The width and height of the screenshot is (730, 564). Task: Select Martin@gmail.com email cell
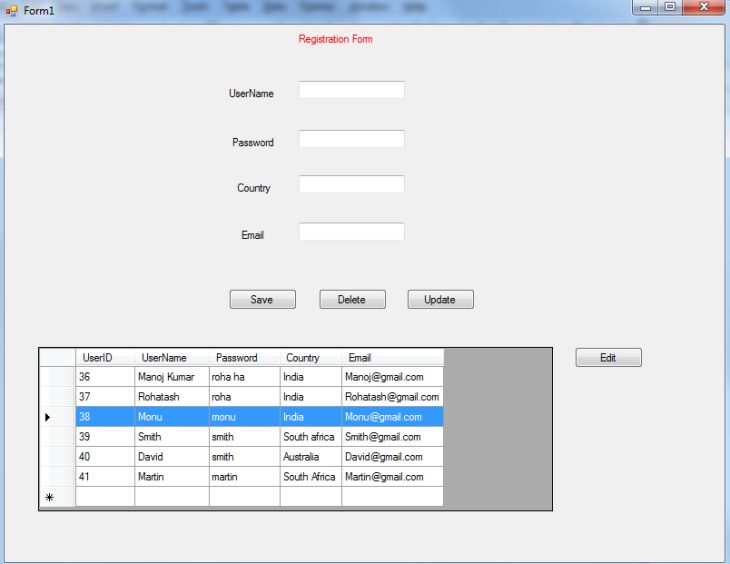click(392, 477)
